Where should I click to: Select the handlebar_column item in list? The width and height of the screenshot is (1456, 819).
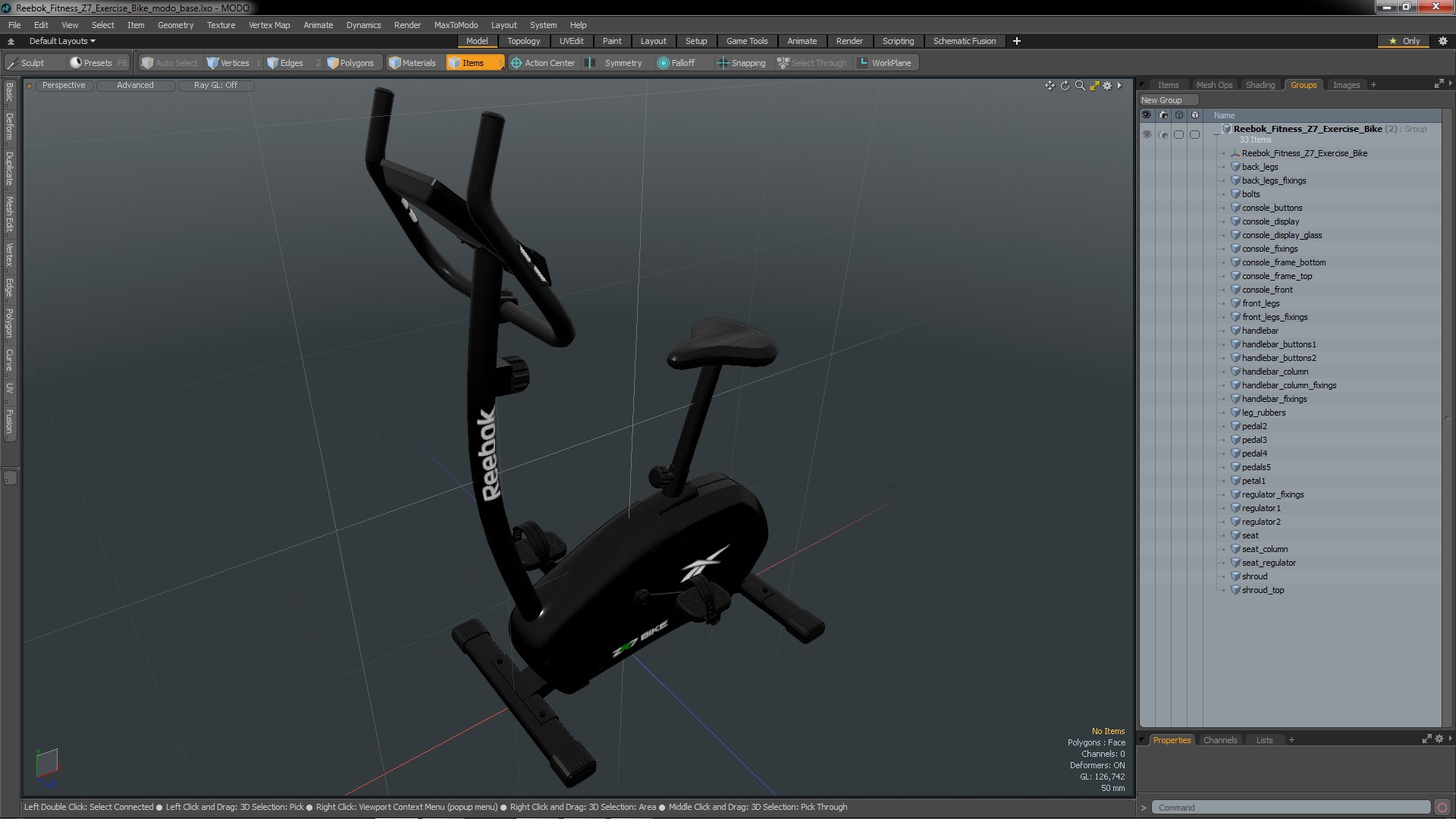[x=1275, y=372]
